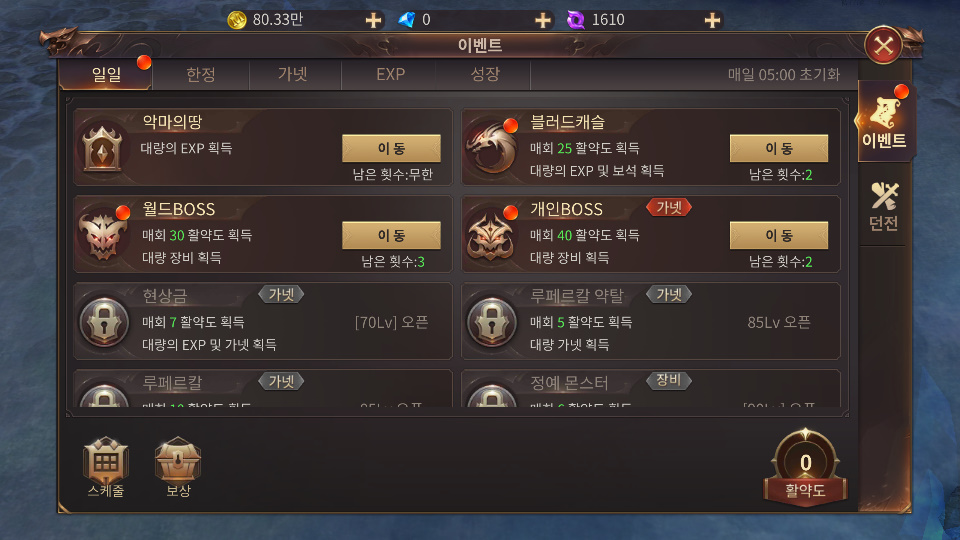Tap the locked 루페르칼 약탈 padlock icon
This screenshot has height=540, width=960.
point(492,322)
